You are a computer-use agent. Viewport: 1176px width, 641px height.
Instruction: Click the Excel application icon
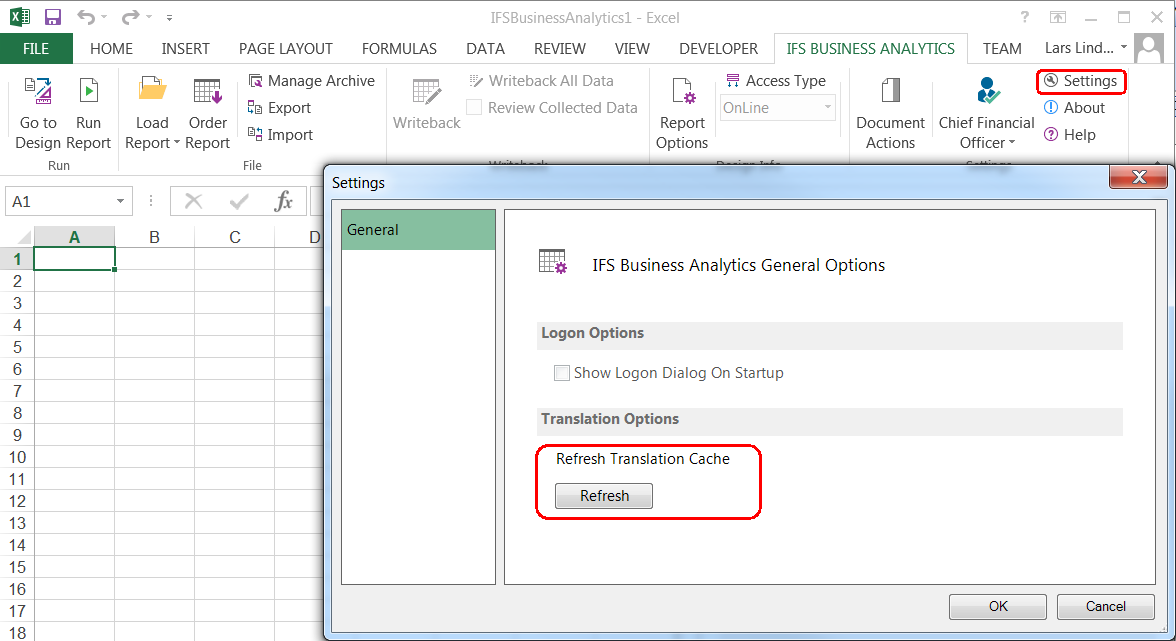[x=20, y=17]
